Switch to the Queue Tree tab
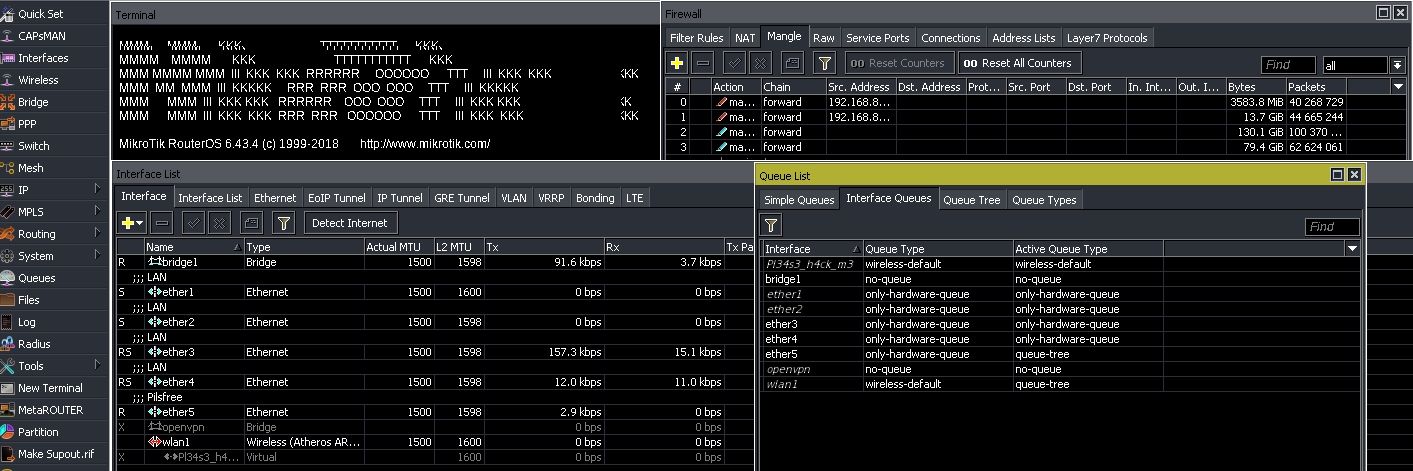This screenshot has height=471, width=1413. (971, 200)
